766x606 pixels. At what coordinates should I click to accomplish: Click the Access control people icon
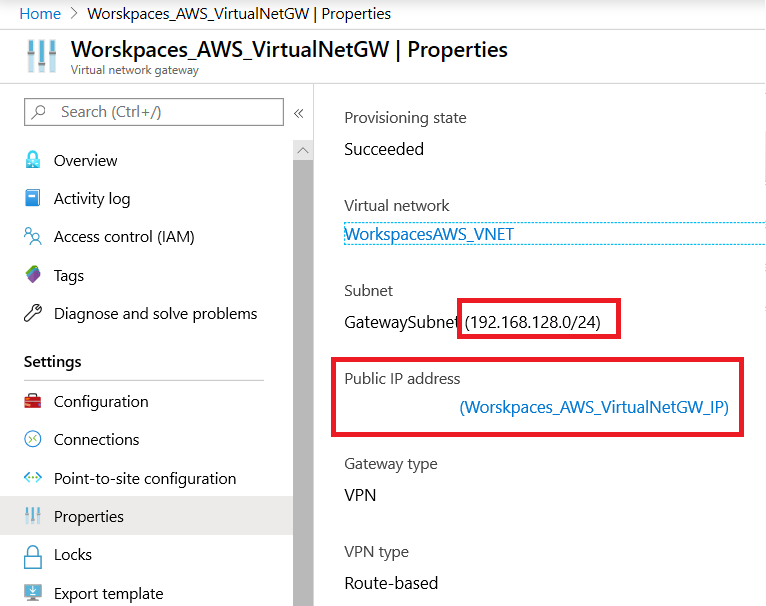coord(33,236)
